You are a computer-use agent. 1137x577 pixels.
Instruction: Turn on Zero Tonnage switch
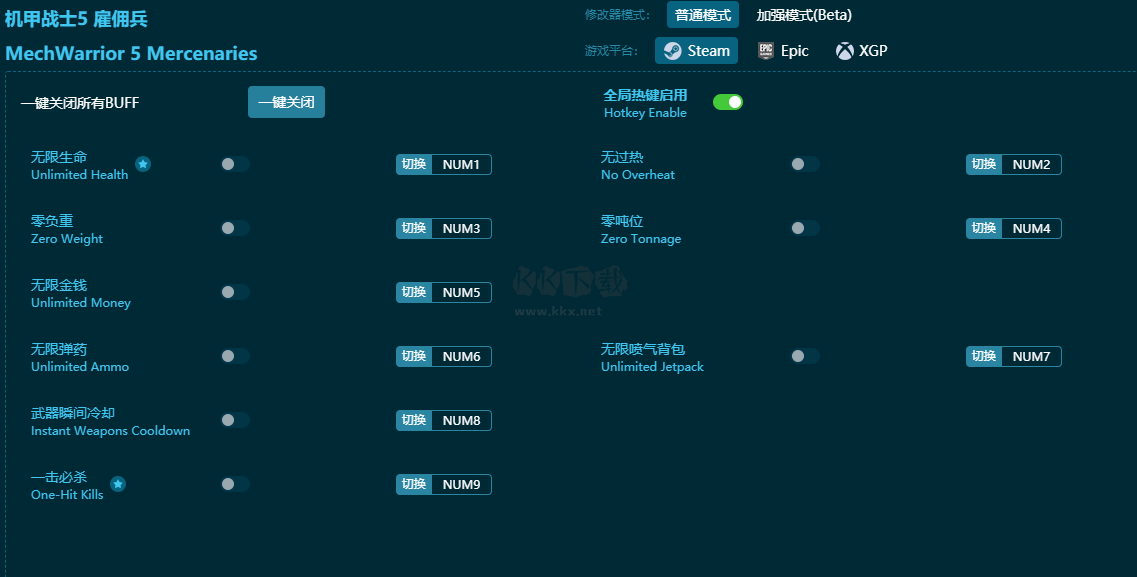pos(805,228)
